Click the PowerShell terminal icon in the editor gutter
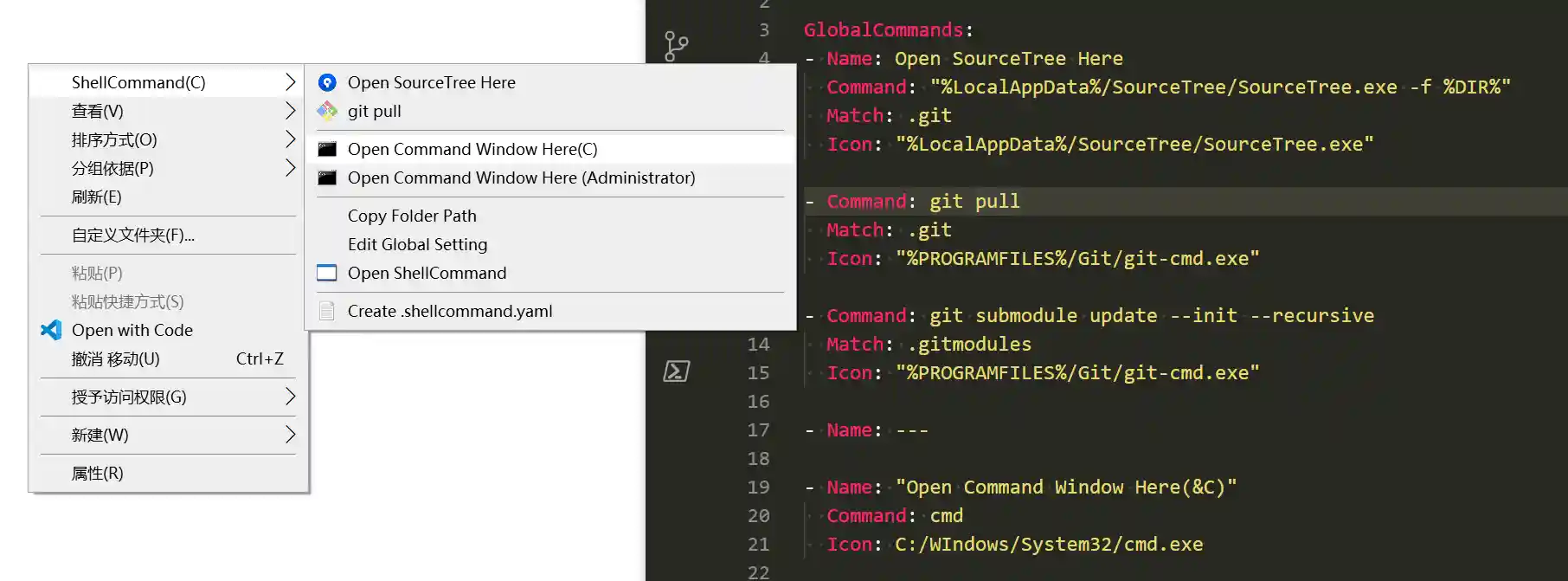Screen dimensions: 1568x581 pyautogui.click(x=675, y=371)
